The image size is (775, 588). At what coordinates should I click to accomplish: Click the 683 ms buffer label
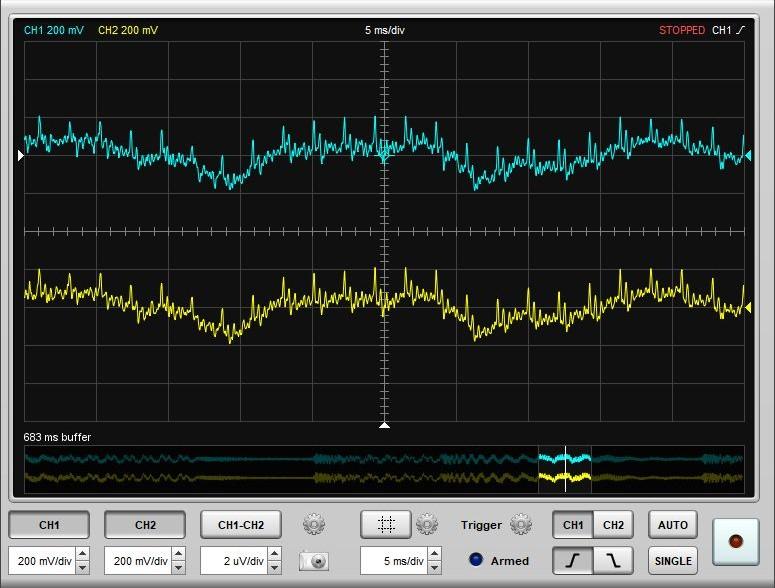(57, 437)
